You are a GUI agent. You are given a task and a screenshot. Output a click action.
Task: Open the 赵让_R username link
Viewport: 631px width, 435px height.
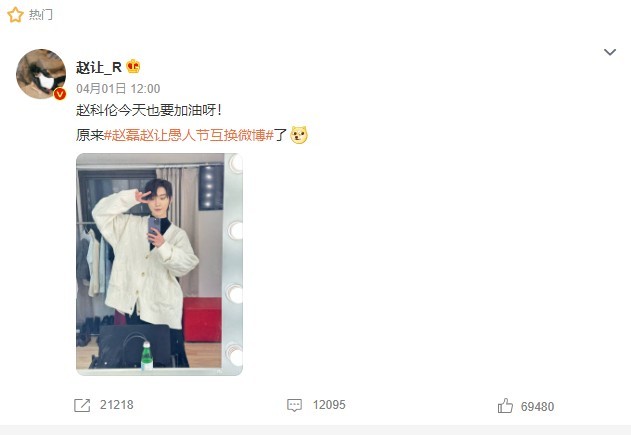tap(99, 67)
